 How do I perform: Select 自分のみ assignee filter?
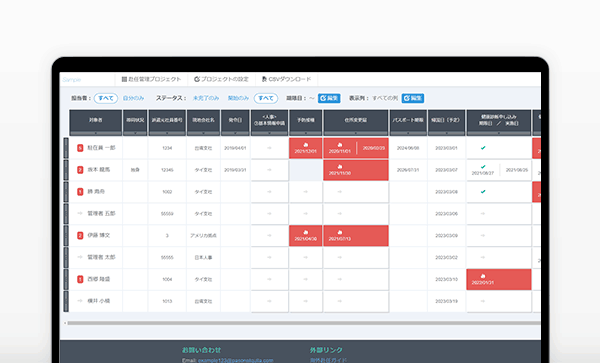pos(134,98)
